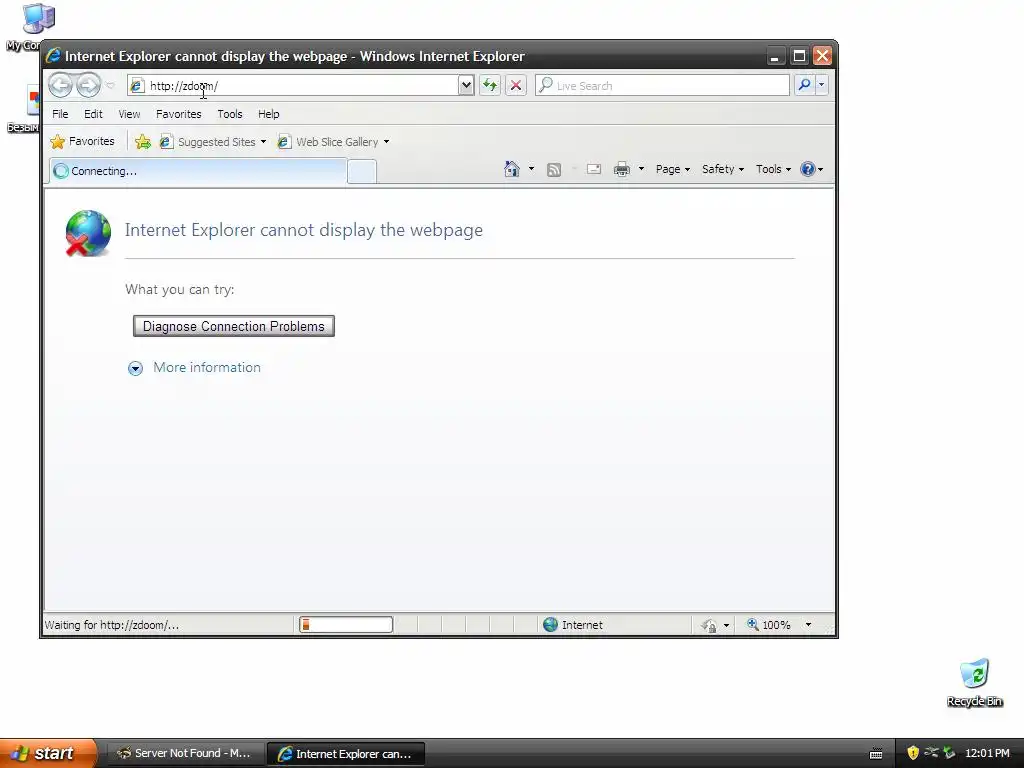Viewport: 1024px width, 768px height.
Task: Click into the Live Search box
Action: point(662,86)
